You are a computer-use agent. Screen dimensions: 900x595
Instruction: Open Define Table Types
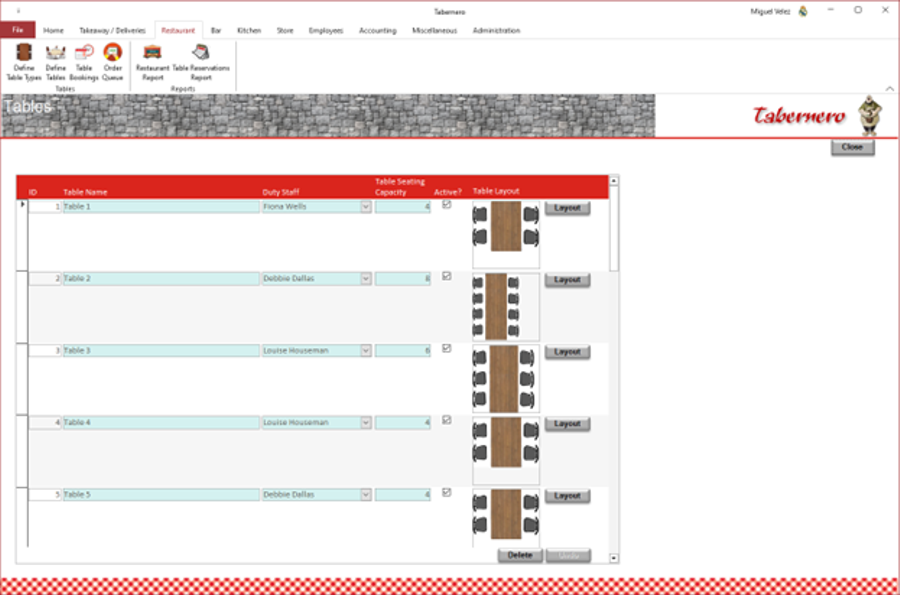pos(24,62)
